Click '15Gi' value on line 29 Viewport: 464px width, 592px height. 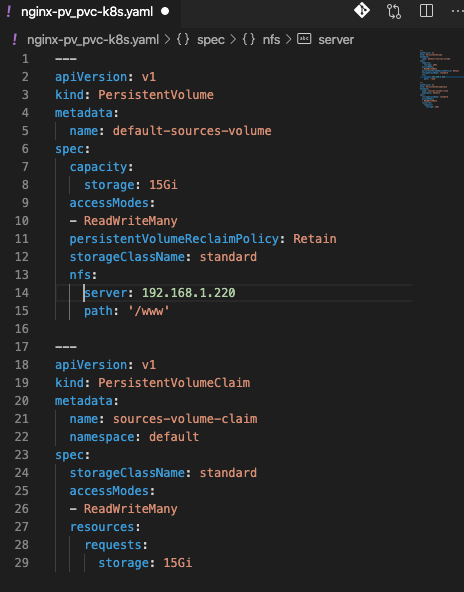coord(177,563)
